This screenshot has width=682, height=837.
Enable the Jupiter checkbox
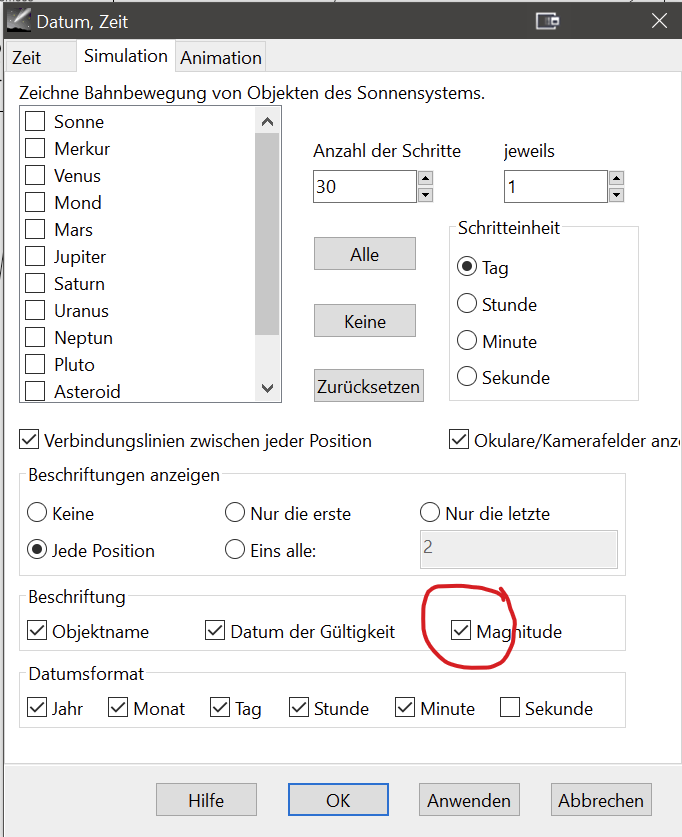tap(35, 256)
